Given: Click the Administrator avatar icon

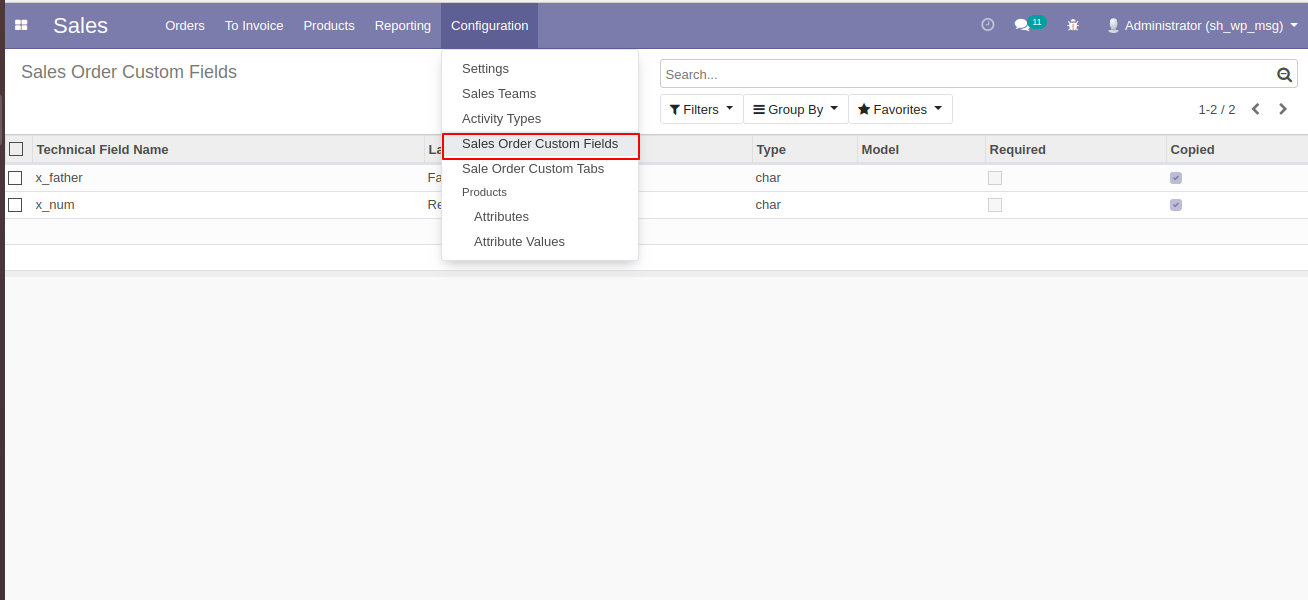Looking at the screenshot, I should 1113,25.
